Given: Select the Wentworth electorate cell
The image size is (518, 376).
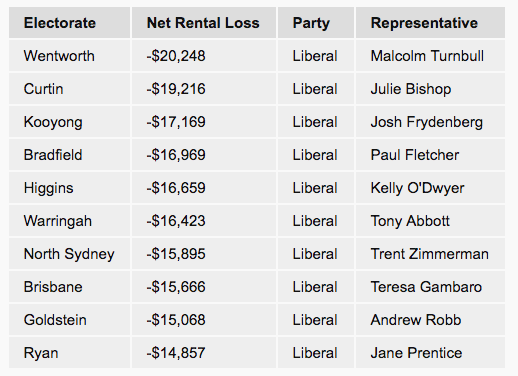Looking at the screenshot, I should [x=70, y=56].
